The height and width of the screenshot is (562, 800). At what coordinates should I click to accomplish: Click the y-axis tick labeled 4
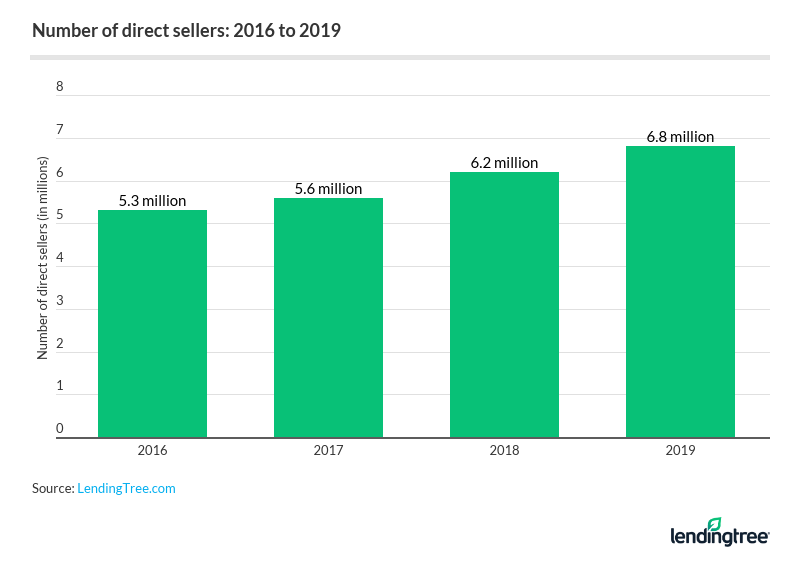click(x=59, y=259)
